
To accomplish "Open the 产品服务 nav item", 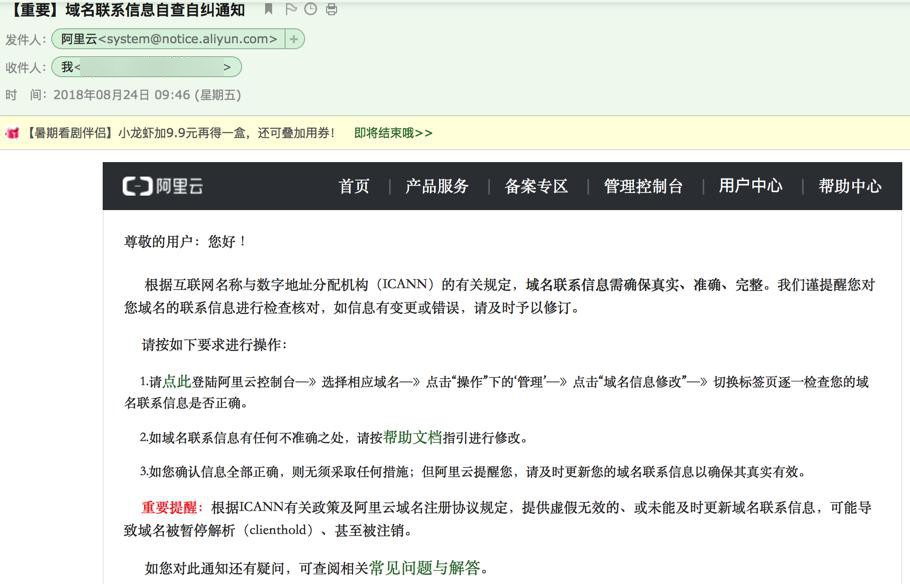I will point(437,186).
